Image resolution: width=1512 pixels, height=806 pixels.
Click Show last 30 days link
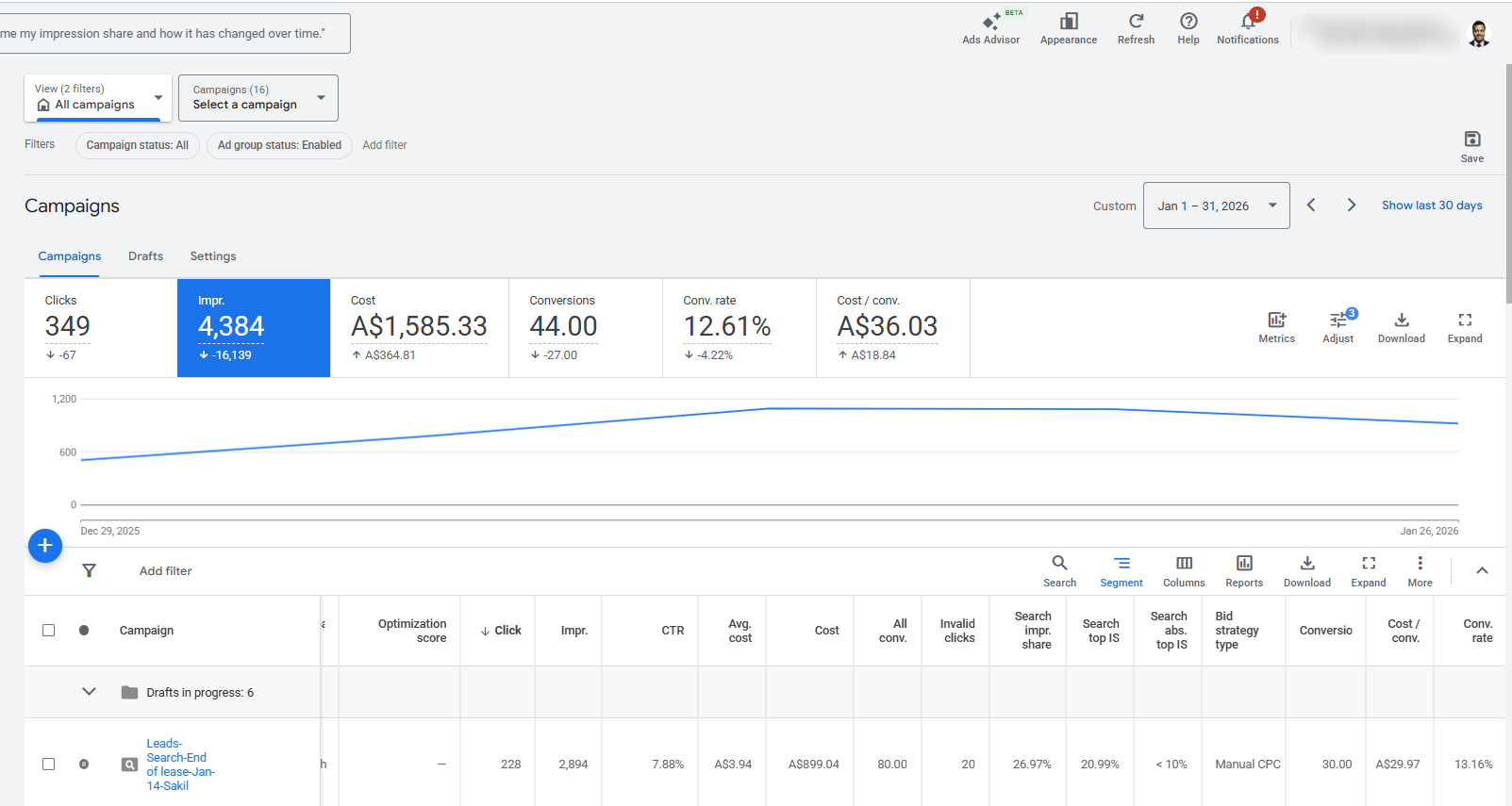(1432, 206)
